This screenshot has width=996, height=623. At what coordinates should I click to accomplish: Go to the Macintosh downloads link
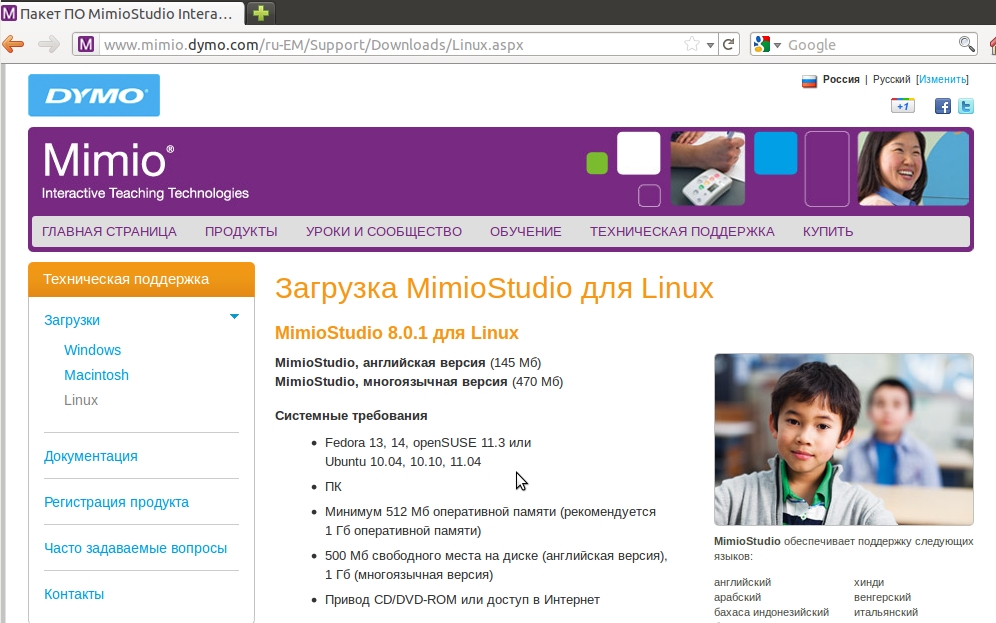(x=97, y=375)
